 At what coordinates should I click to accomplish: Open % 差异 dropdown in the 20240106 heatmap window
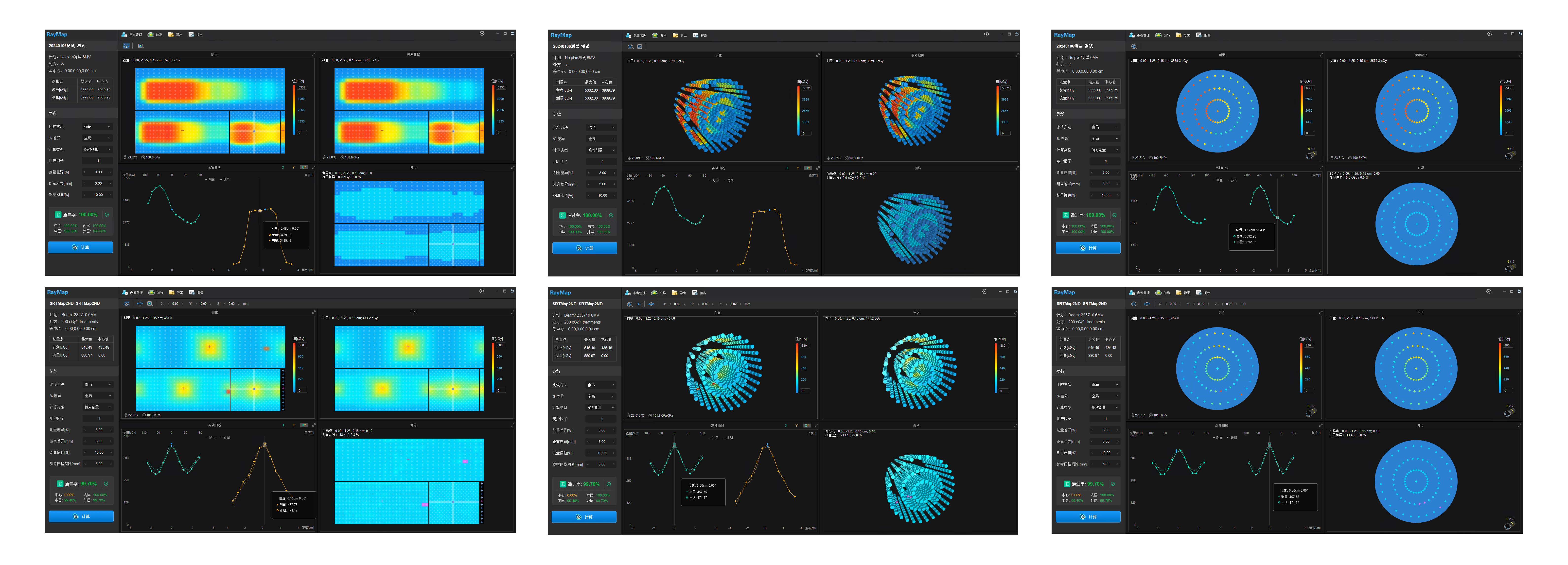point(97,138)
